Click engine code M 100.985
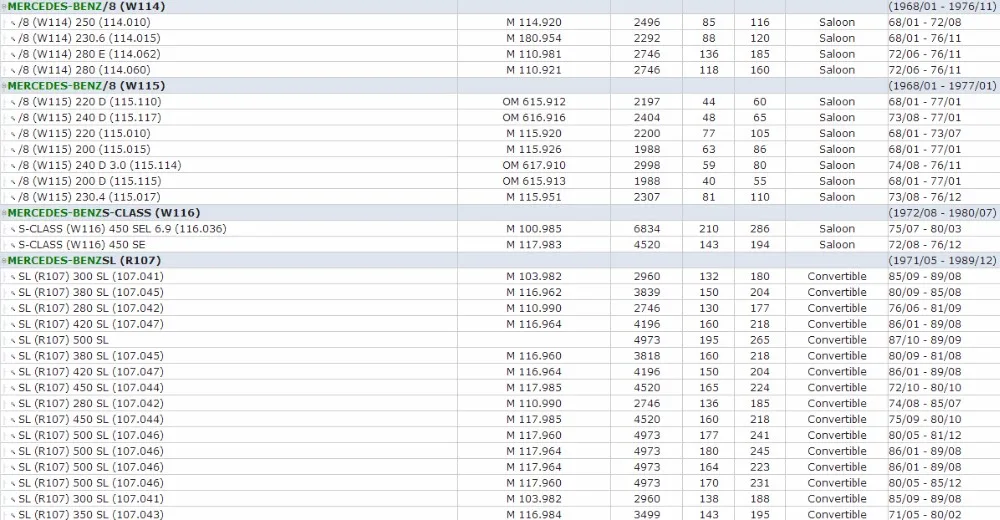The width and height of the screenshot is (1000, 520). 534,228
